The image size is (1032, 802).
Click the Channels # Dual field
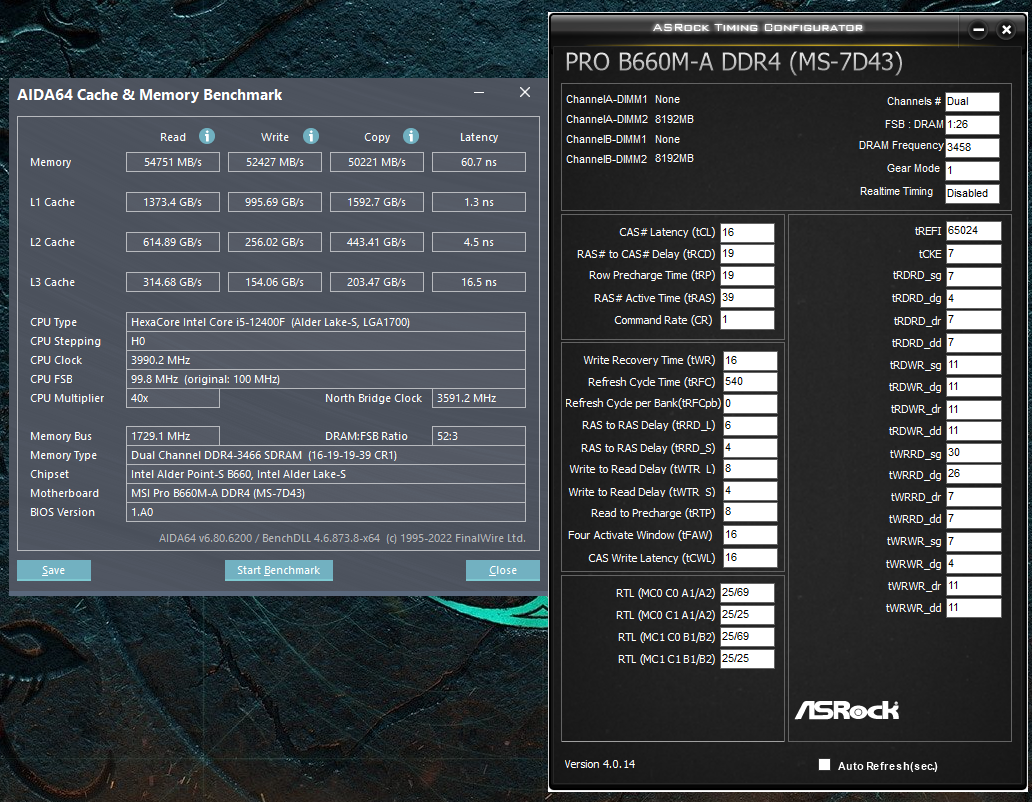972,101
